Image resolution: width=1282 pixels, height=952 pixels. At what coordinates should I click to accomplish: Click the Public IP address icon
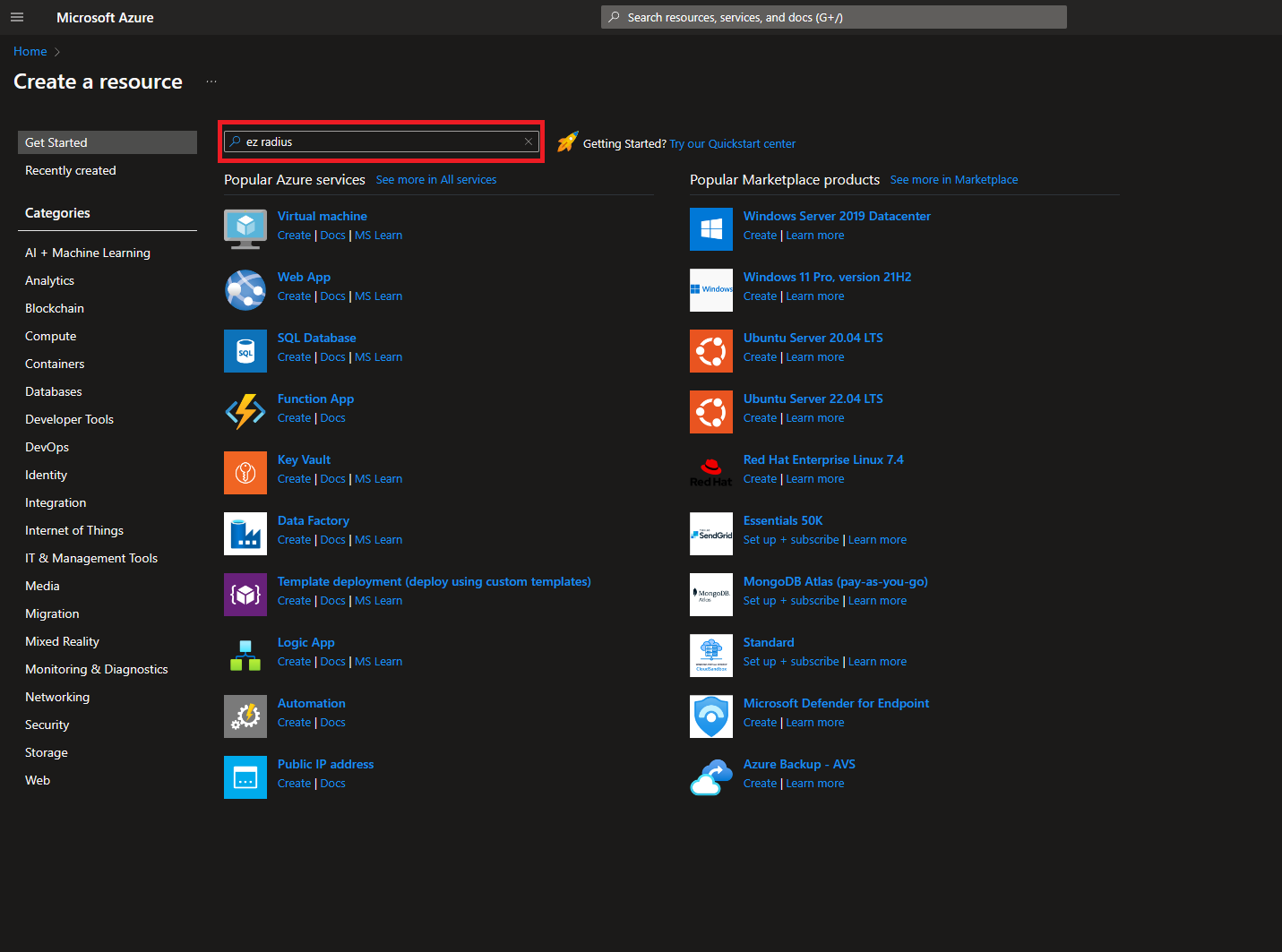(245, 777)
